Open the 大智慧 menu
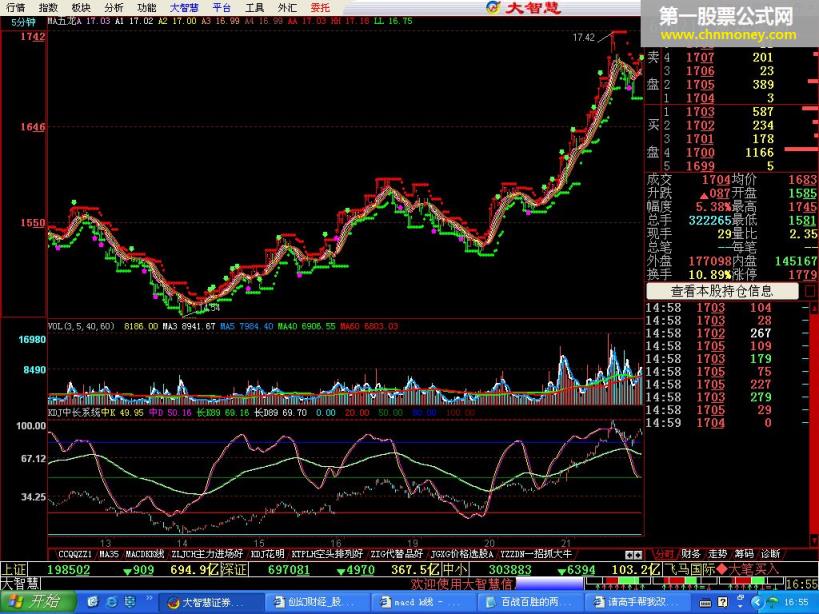Viewport: 819px width, 614px height. (x=184, y=7)
